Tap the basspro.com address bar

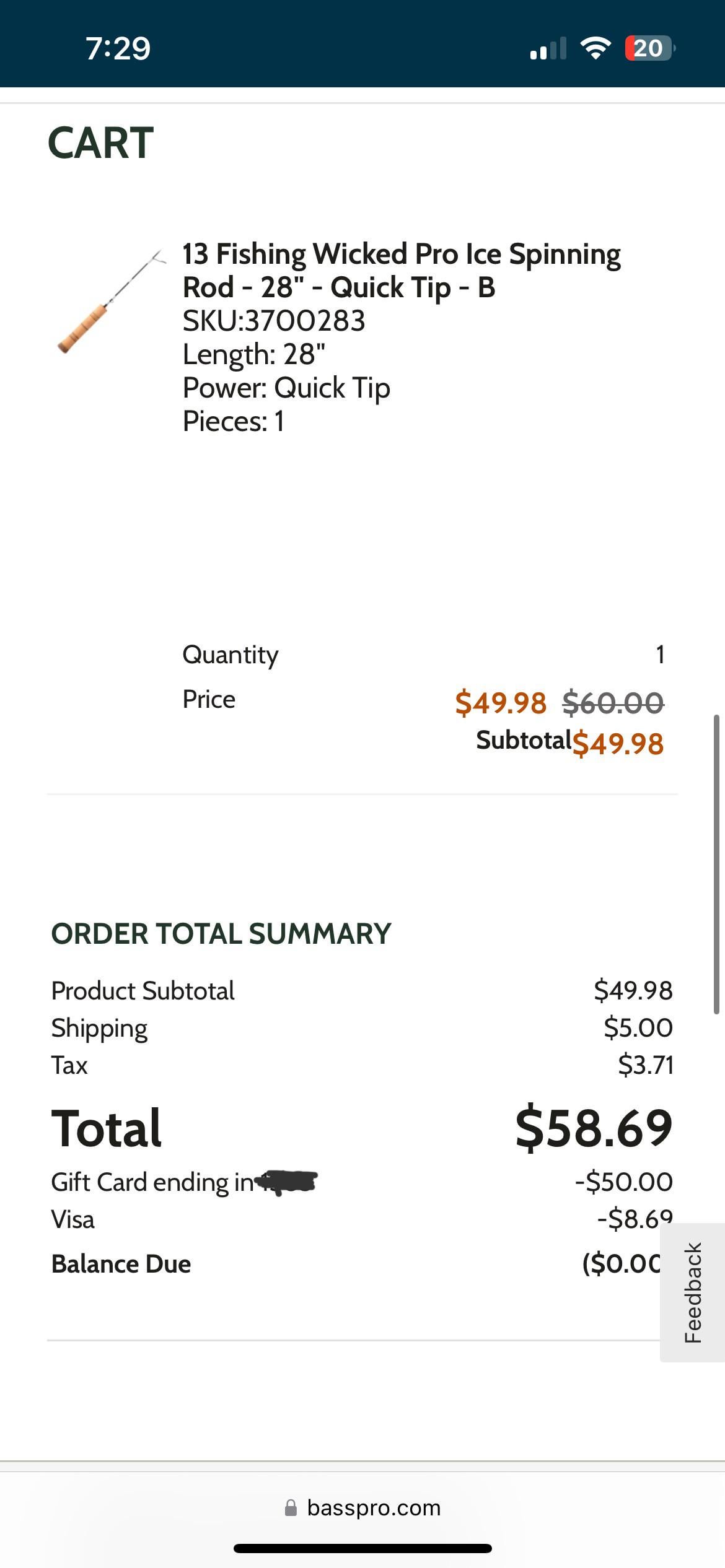coord(374,1507)
